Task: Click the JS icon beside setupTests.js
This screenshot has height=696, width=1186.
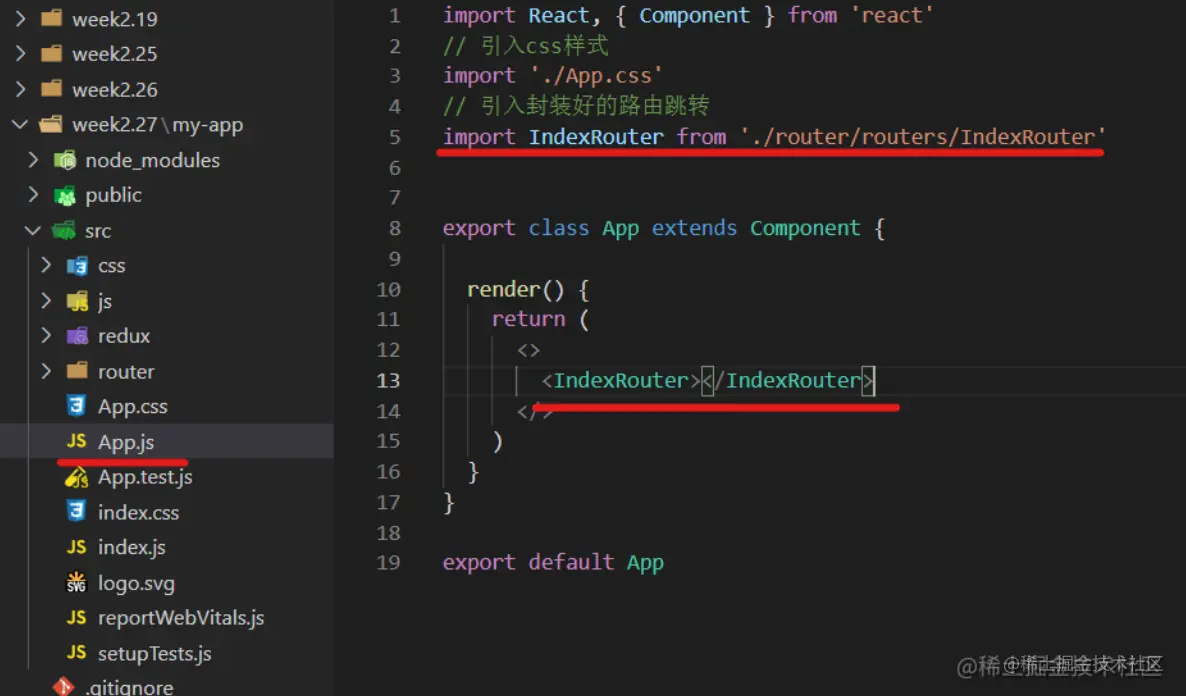Action: click(76, 652)
